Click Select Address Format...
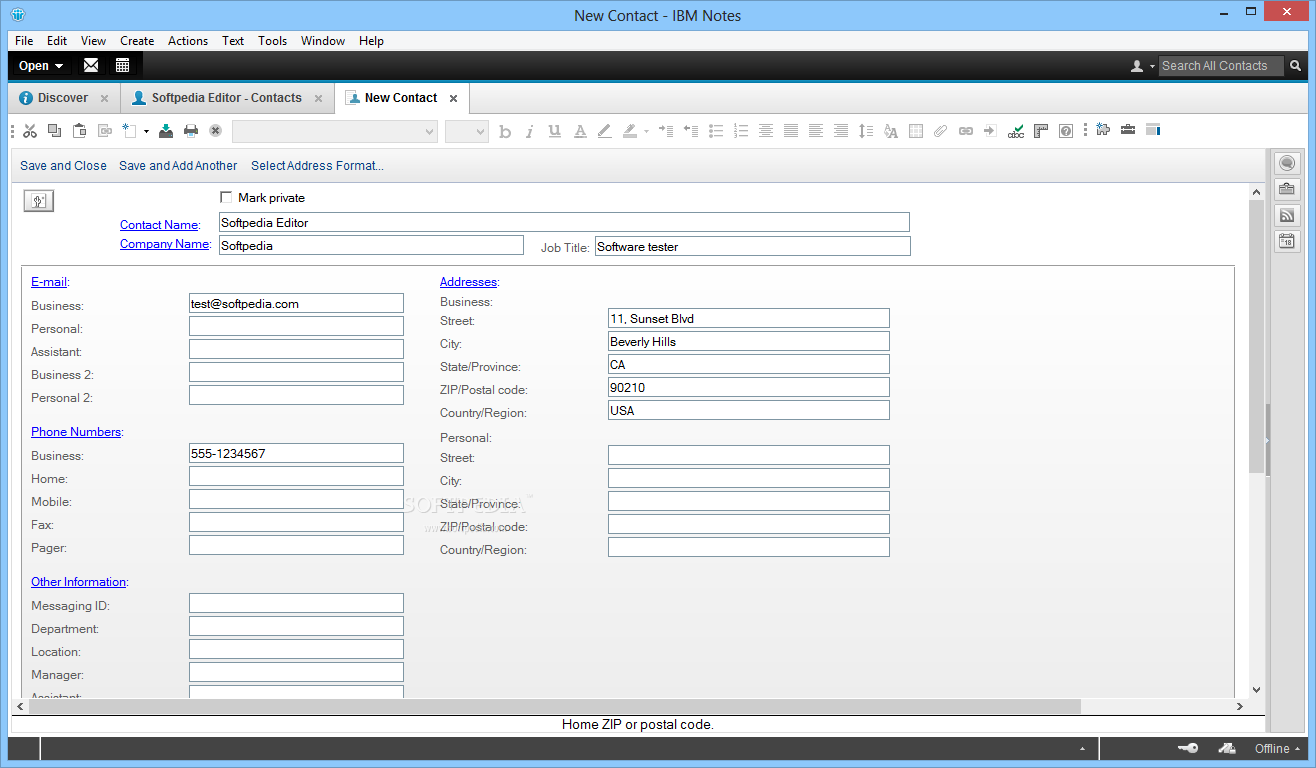Image resolution: width=1316 pixels, height=768 pixels. coord(317,166)
